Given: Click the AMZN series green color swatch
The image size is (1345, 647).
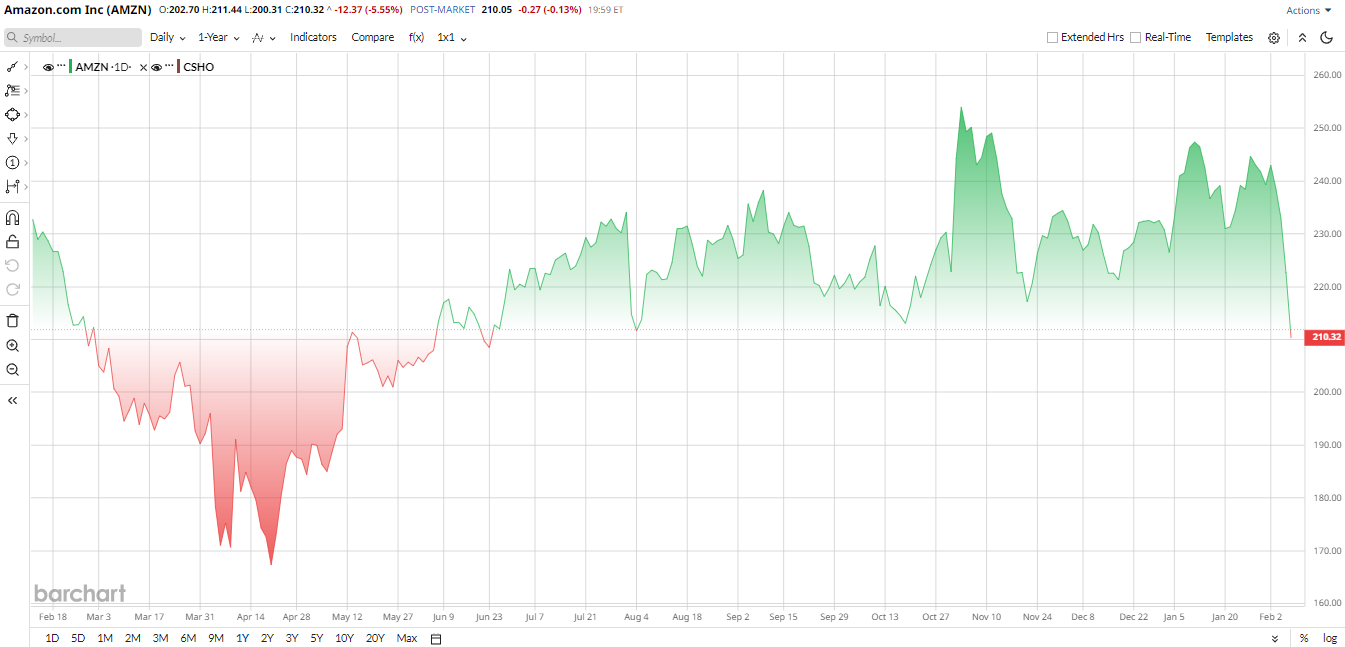Looking at the screenshot, I should coord(71,67).
